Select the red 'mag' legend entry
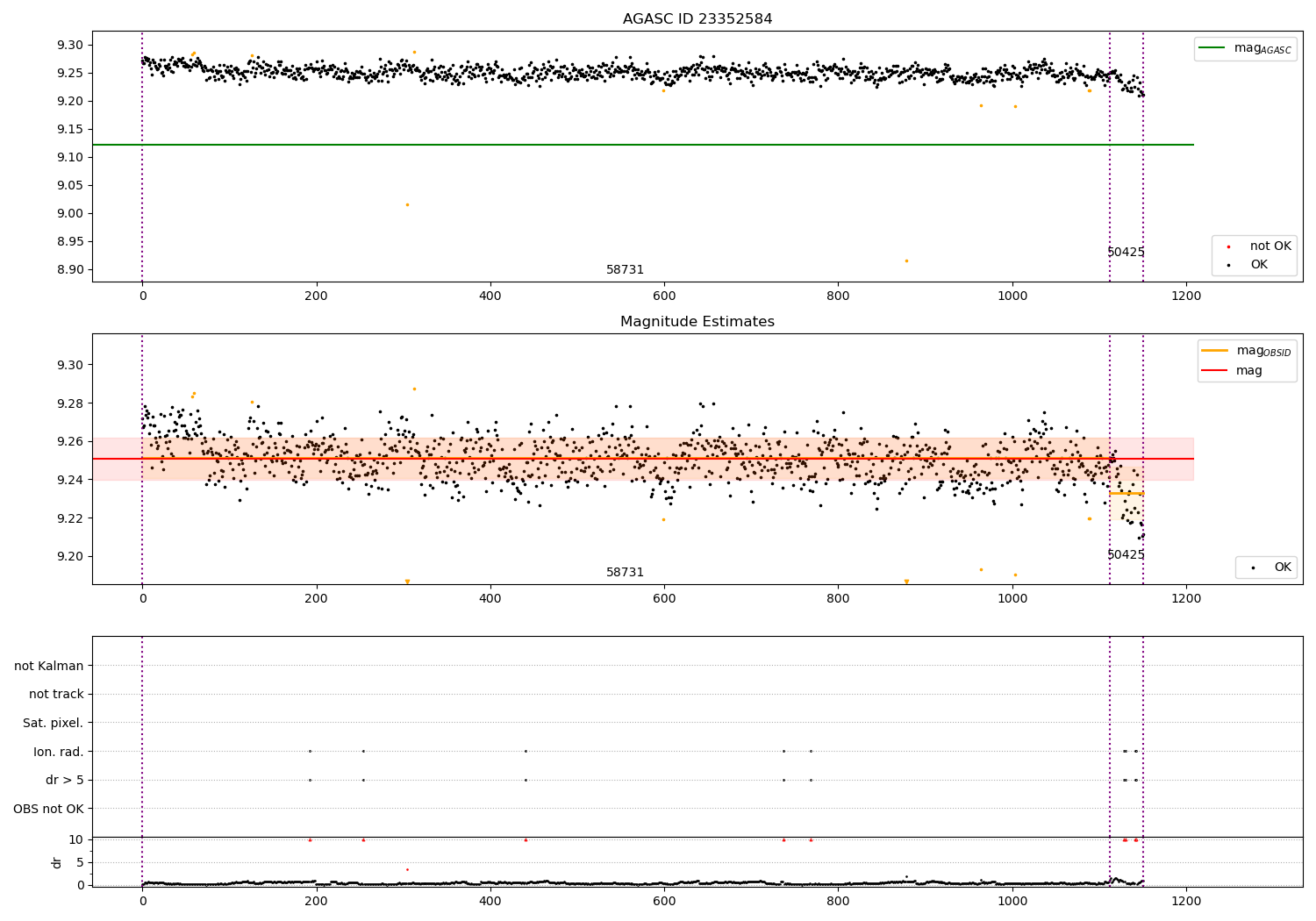 pos(1233,371)
